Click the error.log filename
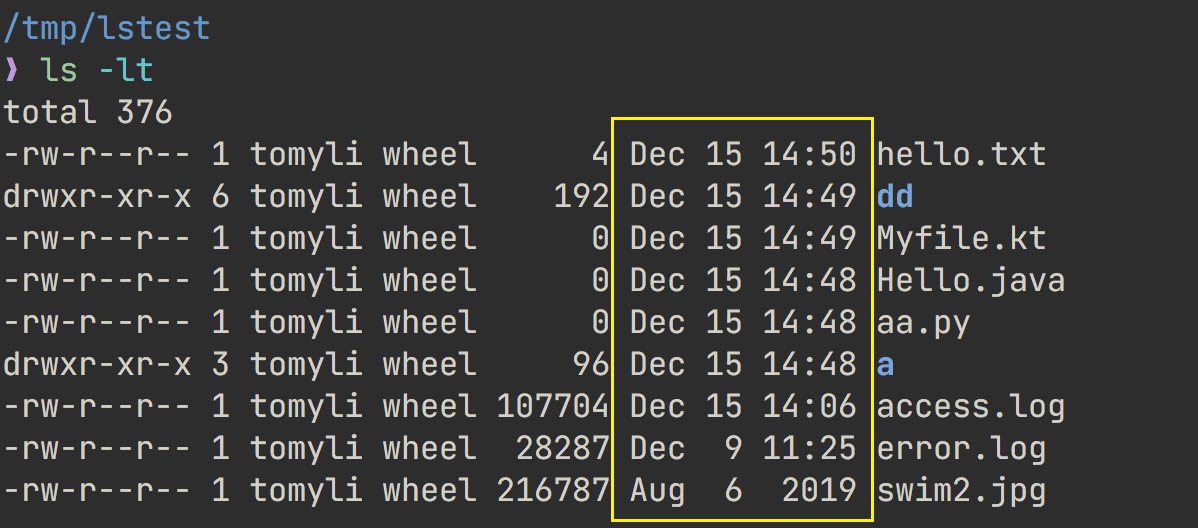Viewport: 1198px width, 528px height. pos(961,450)
